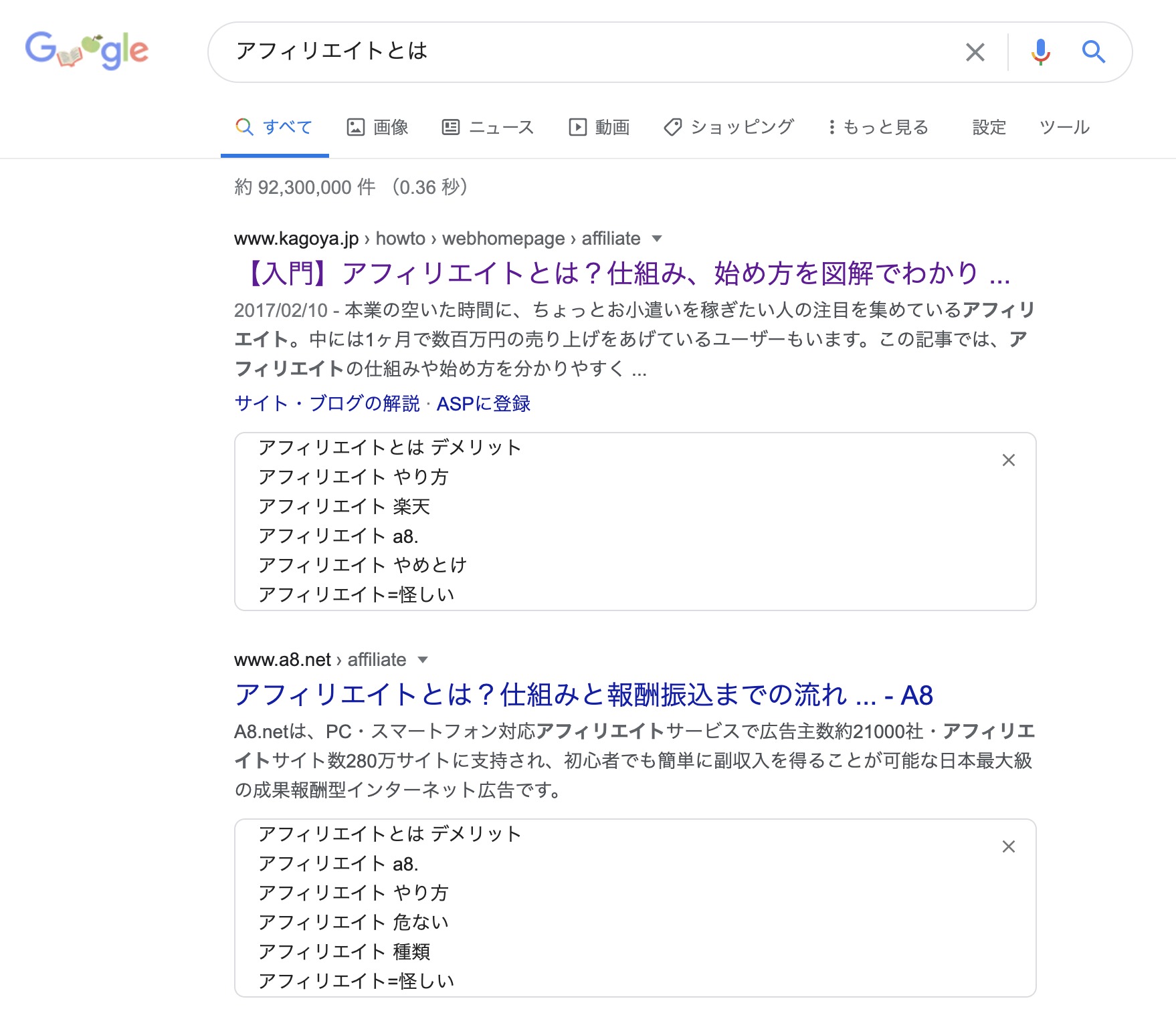Select suggestion アフィリエイト 楽天
The height and width of the screenshot is (1023, 1176).
344,506
